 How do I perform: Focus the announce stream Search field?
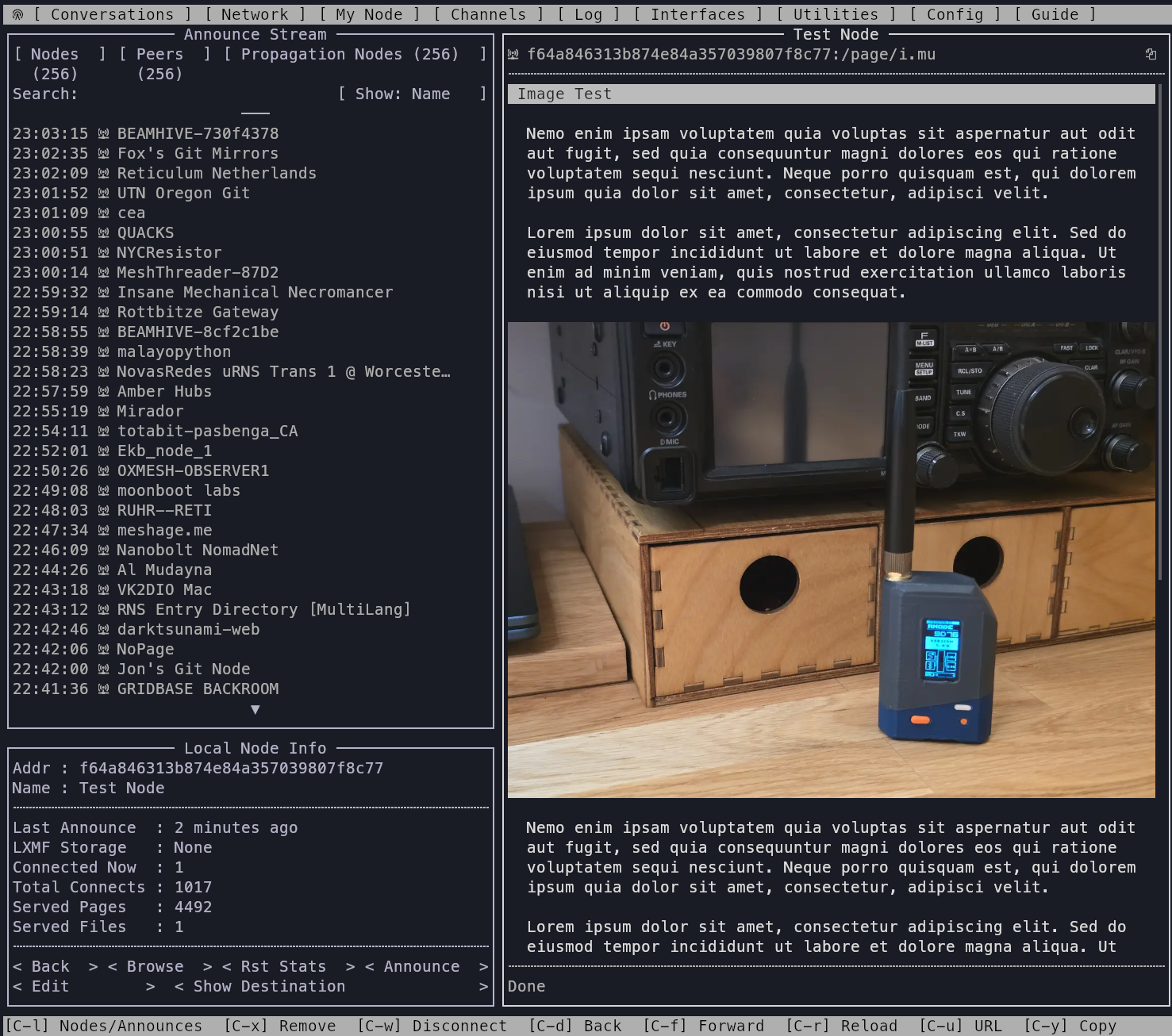(x=175, y=94)
